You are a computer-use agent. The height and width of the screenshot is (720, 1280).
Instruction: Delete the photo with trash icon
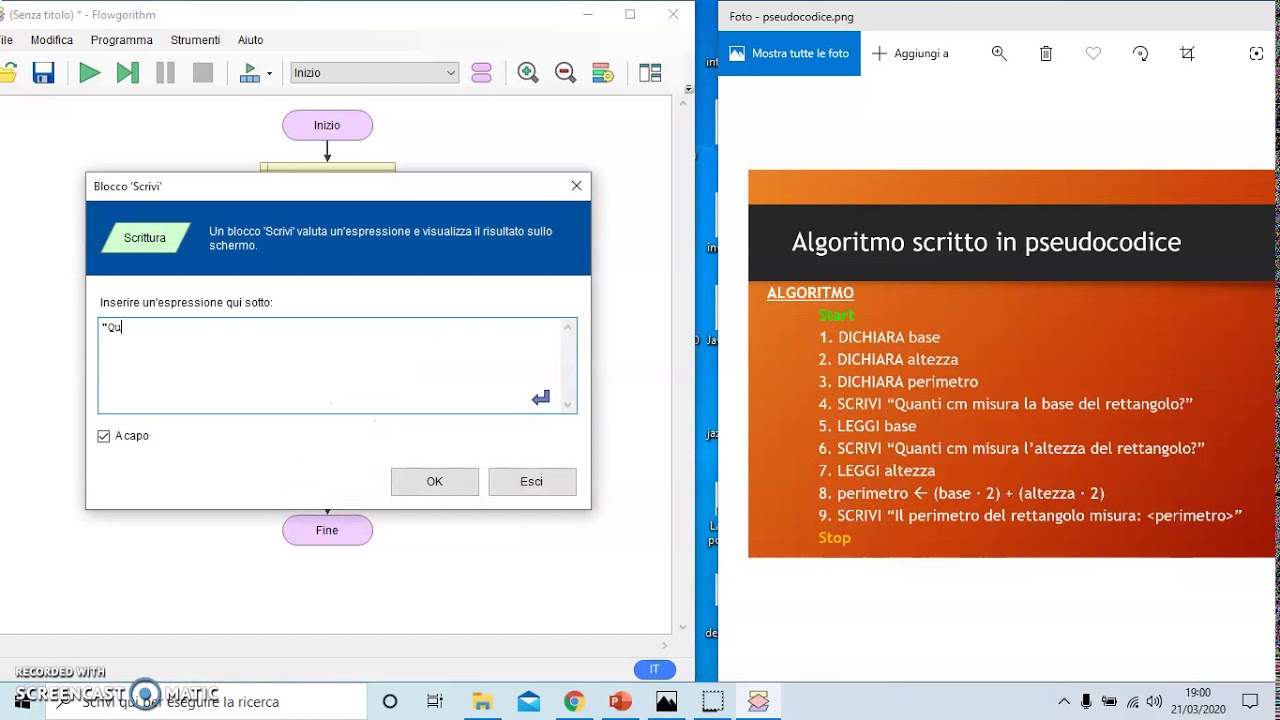[1046, 53]
